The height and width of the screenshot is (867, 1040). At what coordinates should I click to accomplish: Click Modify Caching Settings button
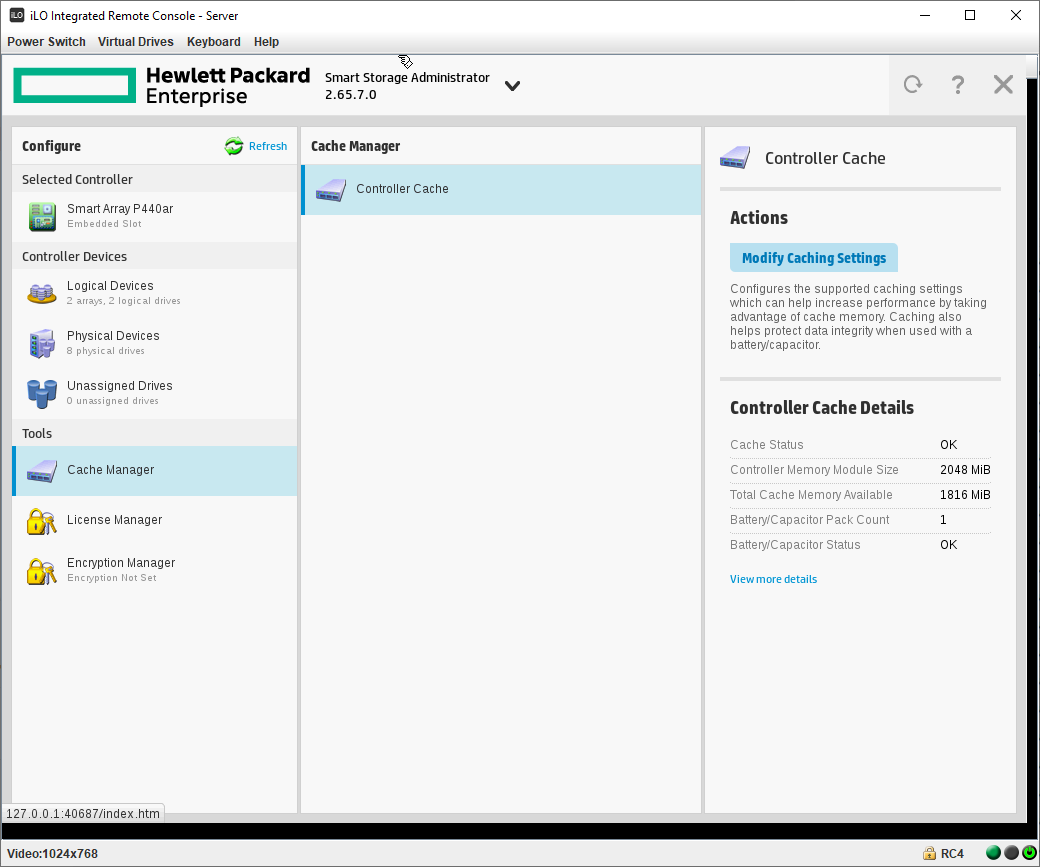814,257
